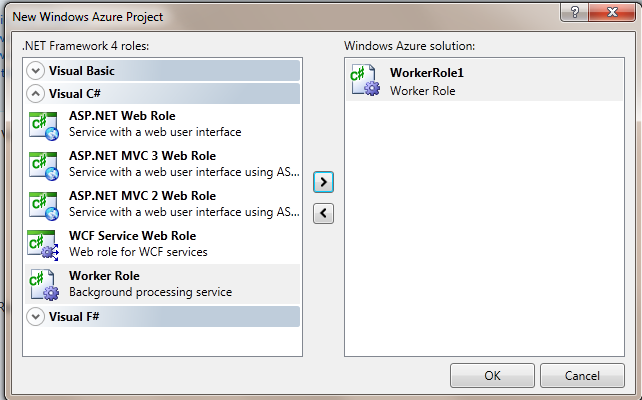The height and width of the screenshot is (400, 642).
Task: Select 'WCF Service Web Role' title text
Action: point(132,236)
